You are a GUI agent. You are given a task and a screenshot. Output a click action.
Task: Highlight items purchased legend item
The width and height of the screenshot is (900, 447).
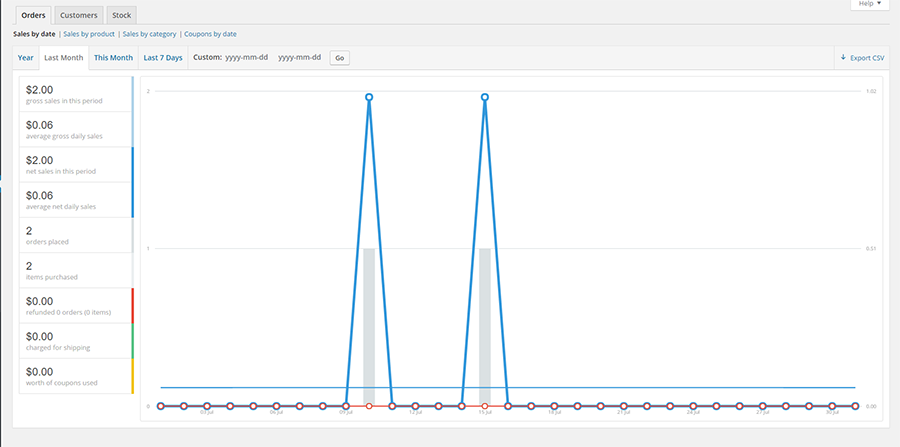pos(76,270)
